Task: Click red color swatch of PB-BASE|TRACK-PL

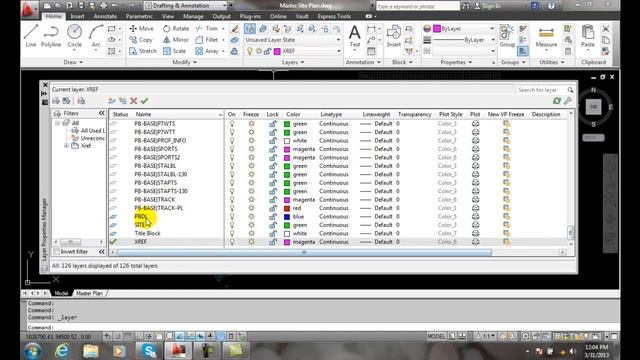Action: tap(287, 208)
